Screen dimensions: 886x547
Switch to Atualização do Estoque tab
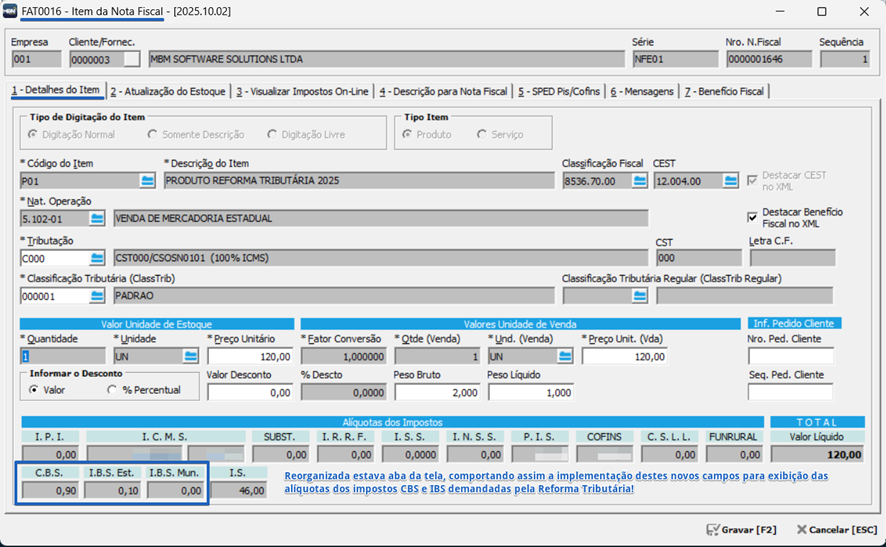[169, 91]
